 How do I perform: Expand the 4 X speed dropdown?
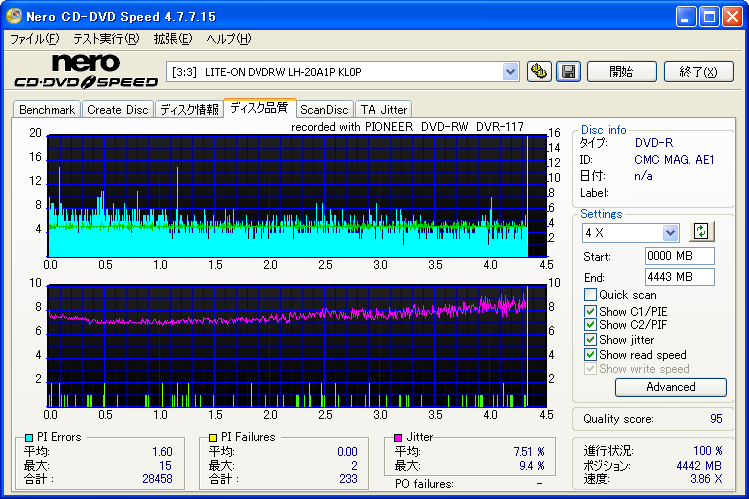click(x=670, y=232)
